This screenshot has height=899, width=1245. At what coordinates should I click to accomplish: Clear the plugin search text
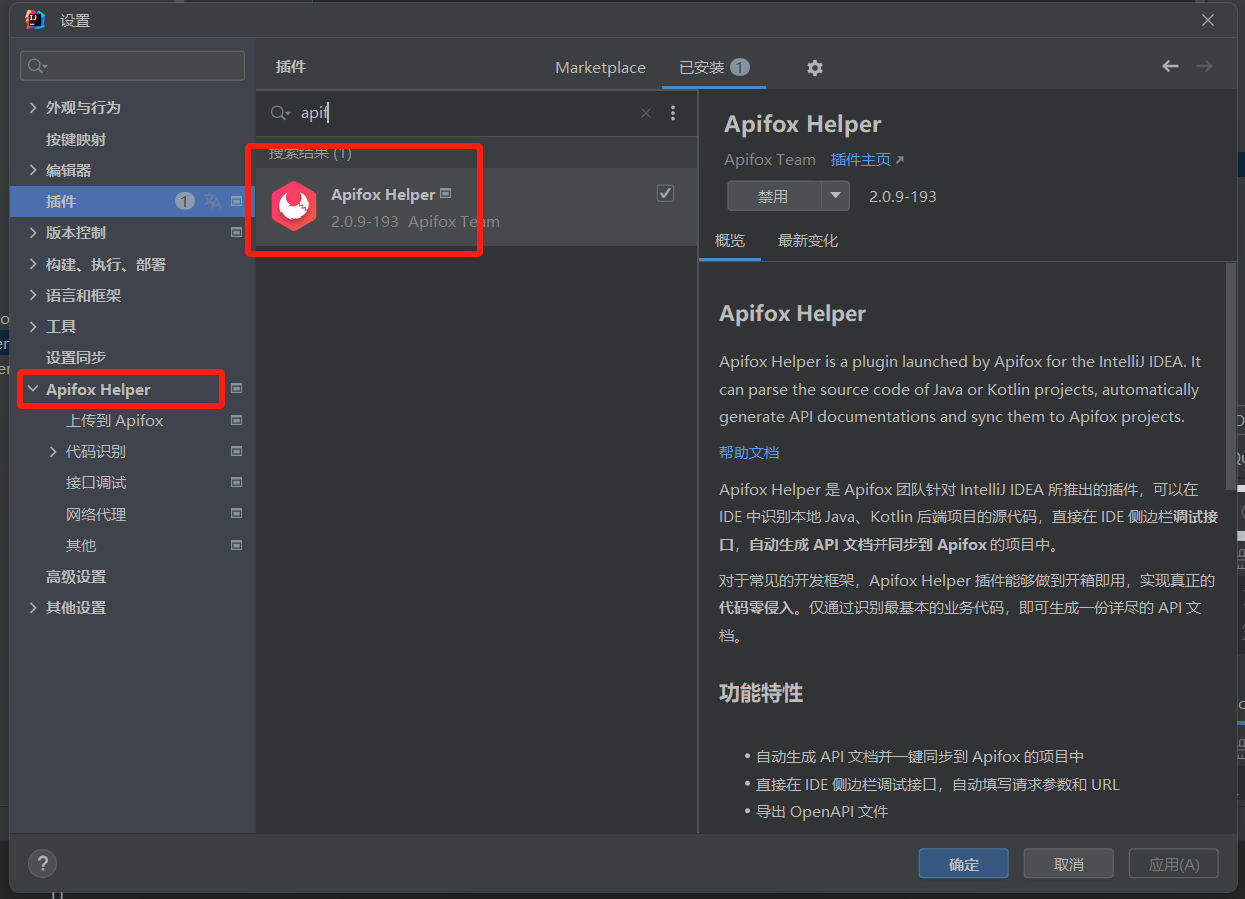(646, 113)
